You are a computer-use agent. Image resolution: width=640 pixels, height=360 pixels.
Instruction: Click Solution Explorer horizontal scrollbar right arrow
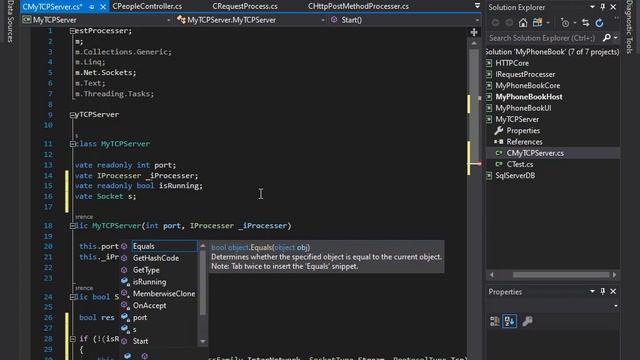(614, 275)
